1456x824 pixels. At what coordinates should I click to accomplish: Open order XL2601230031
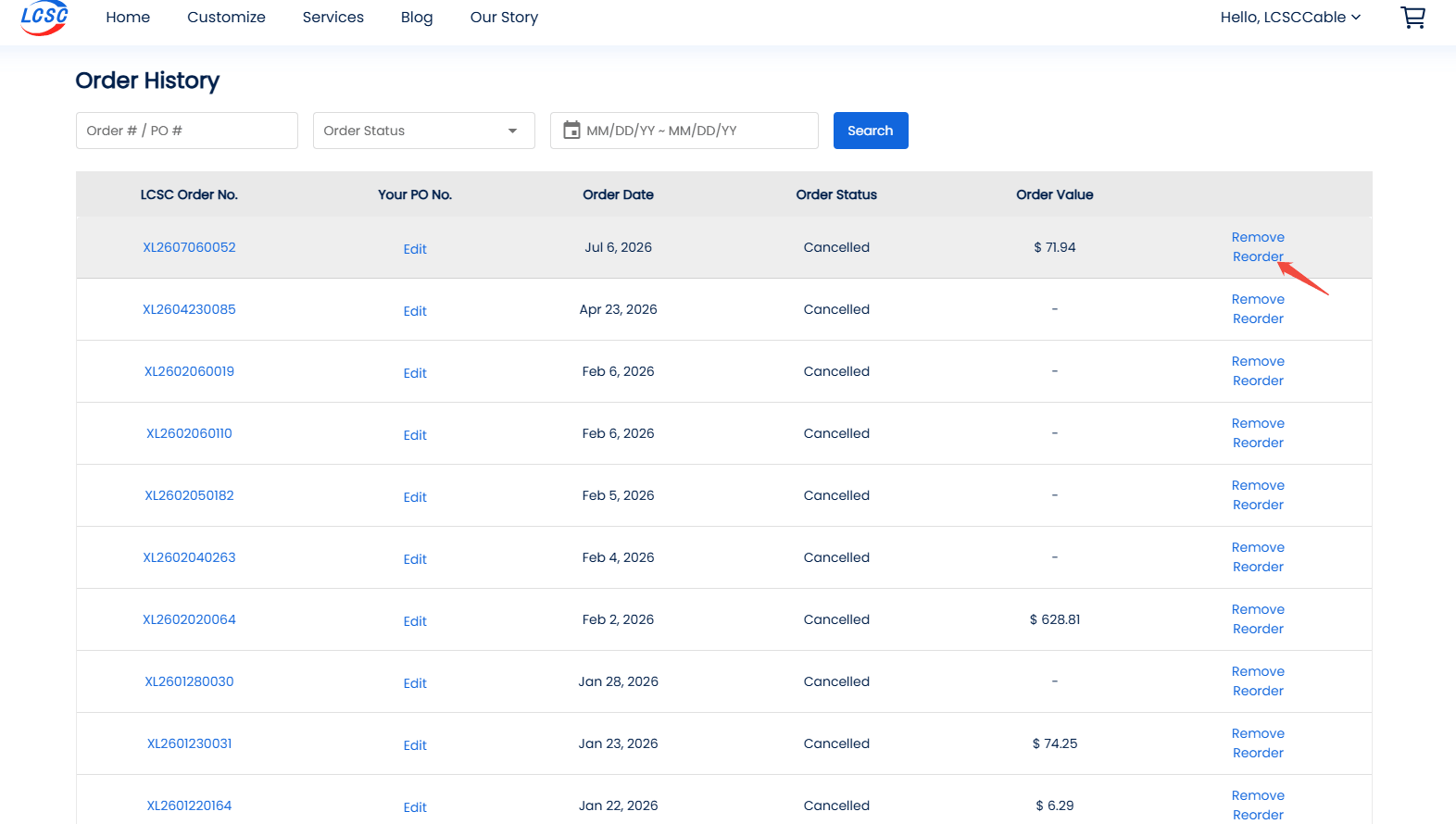189,743
